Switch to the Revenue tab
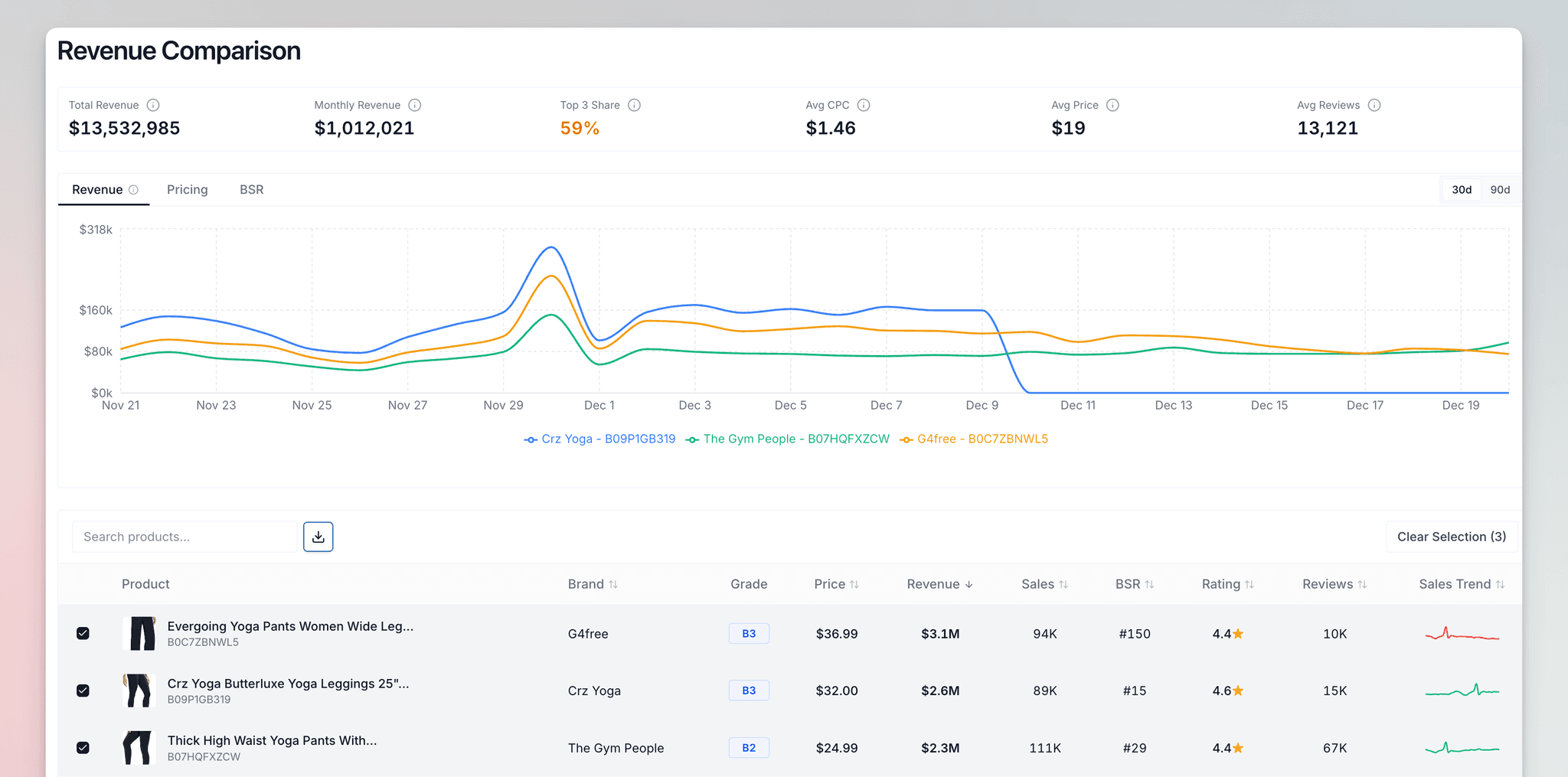Screen dimensions: 1568x777 [104, 190]
